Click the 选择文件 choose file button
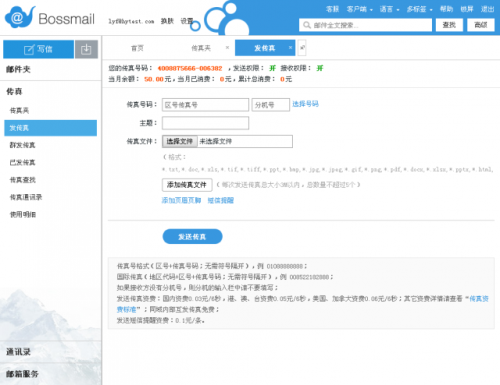The height and width of the screenshot is (385, 500). (x=180, y=141)
